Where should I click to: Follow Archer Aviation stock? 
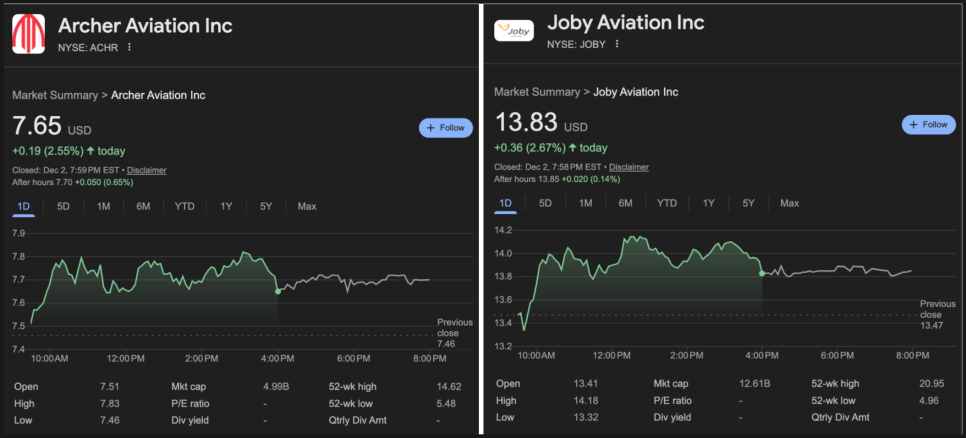click(445, 128)
